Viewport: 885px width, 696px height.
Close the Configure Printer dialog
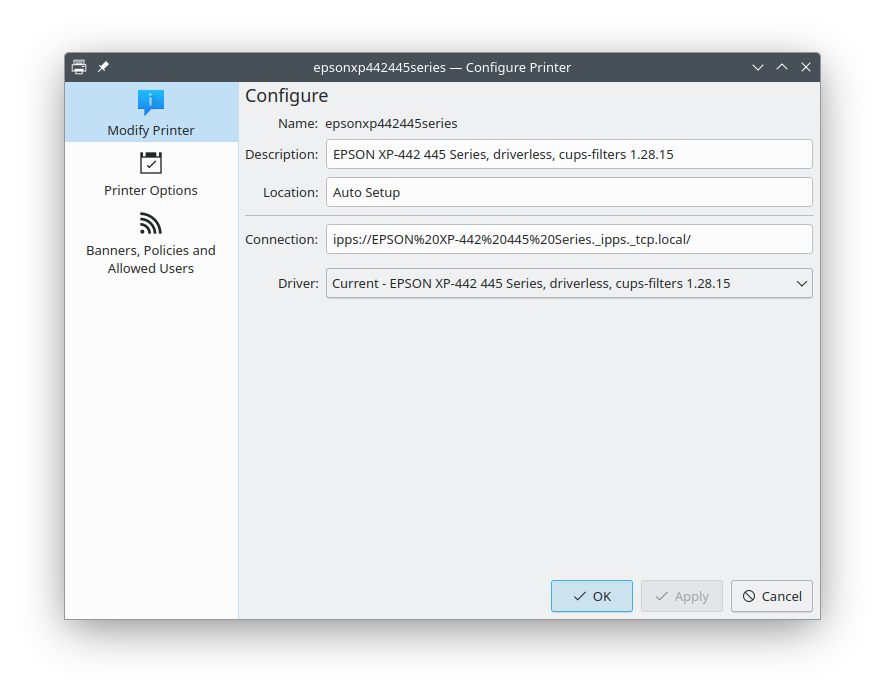pos(806,67)
